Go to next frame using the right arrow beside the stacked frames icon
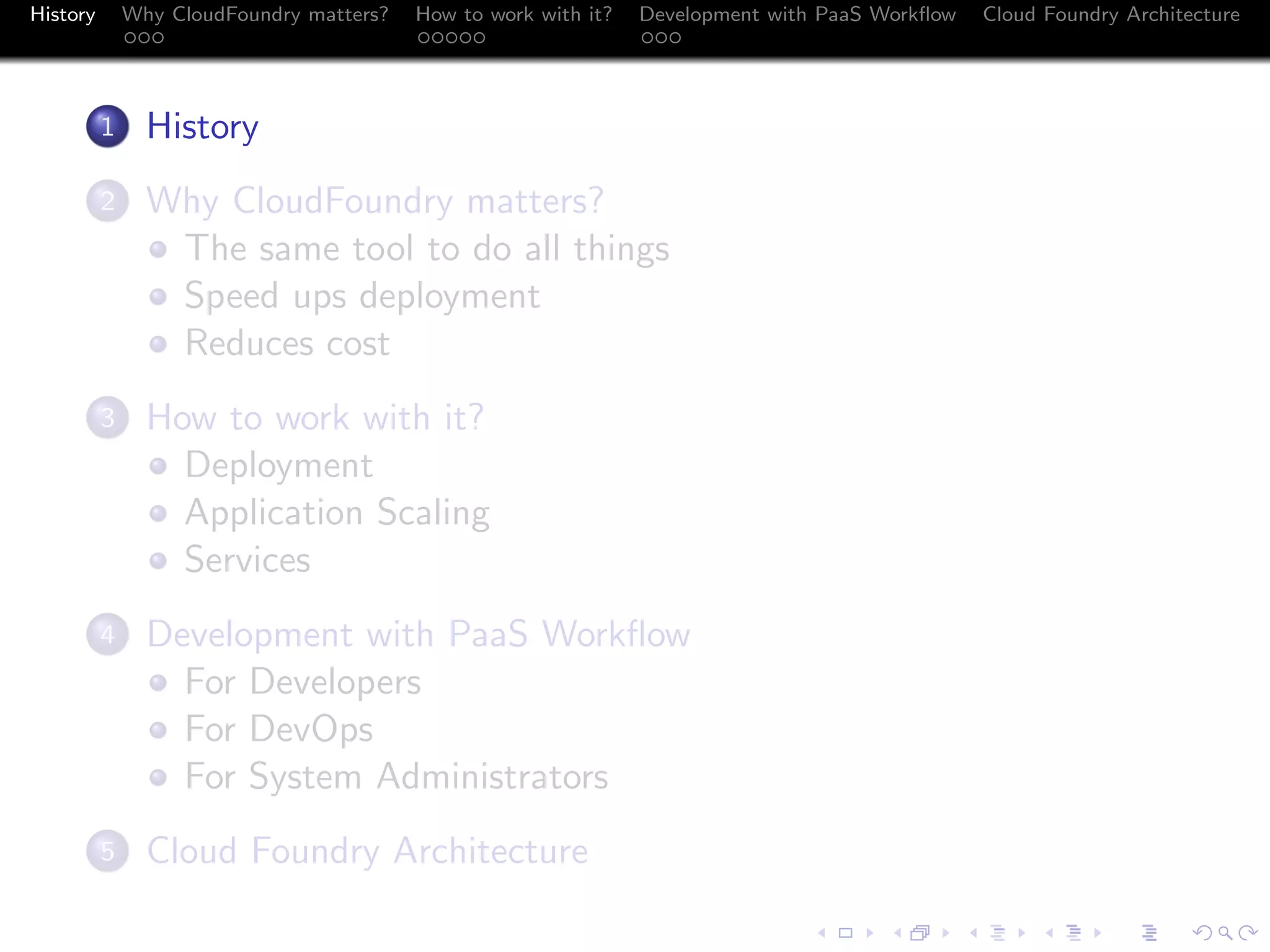 coord(946,933)
